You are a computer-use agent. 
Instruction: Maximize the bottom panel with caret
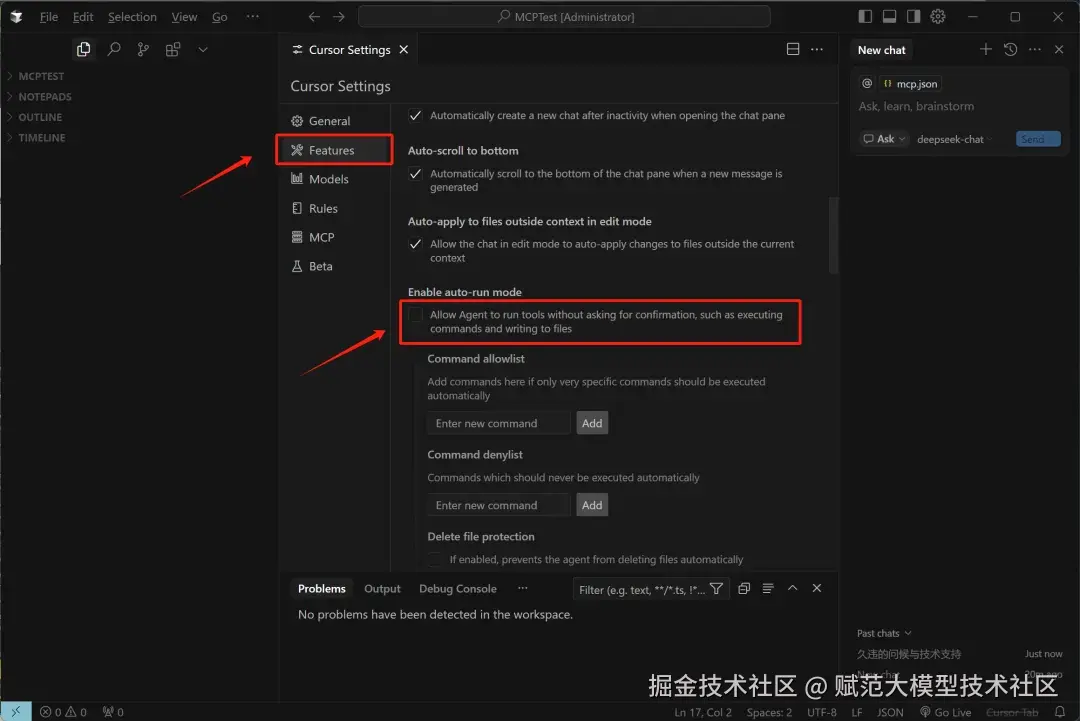click(793, 588)
